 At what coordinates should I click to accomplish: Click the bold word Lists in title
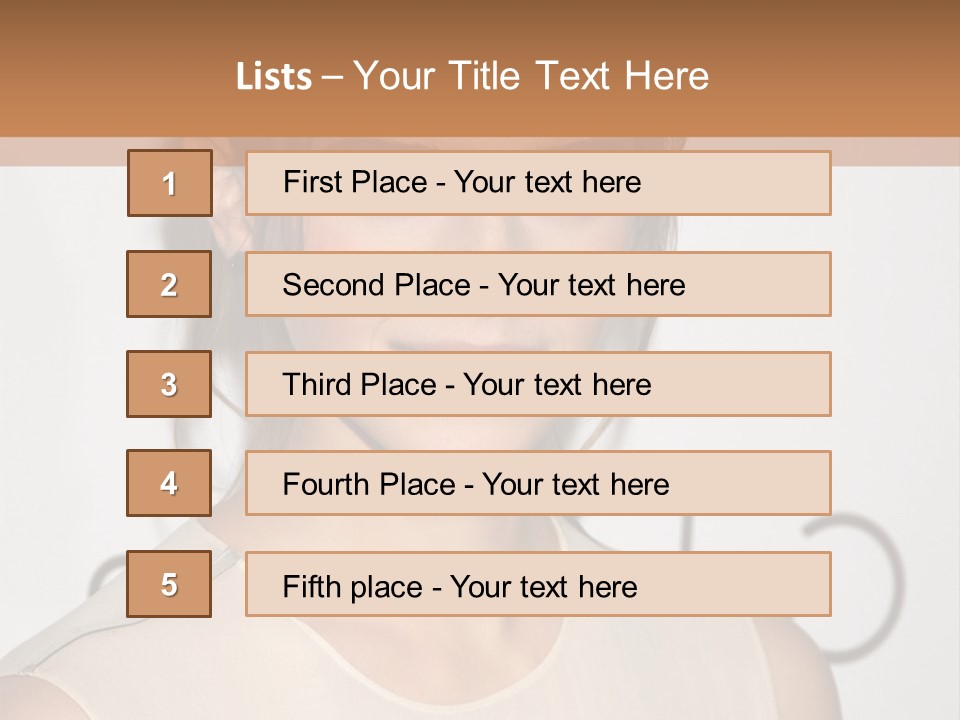click(x=274, y=76)
